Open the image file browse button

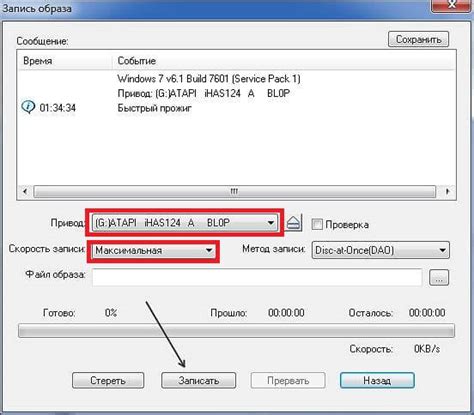[439, 277]
